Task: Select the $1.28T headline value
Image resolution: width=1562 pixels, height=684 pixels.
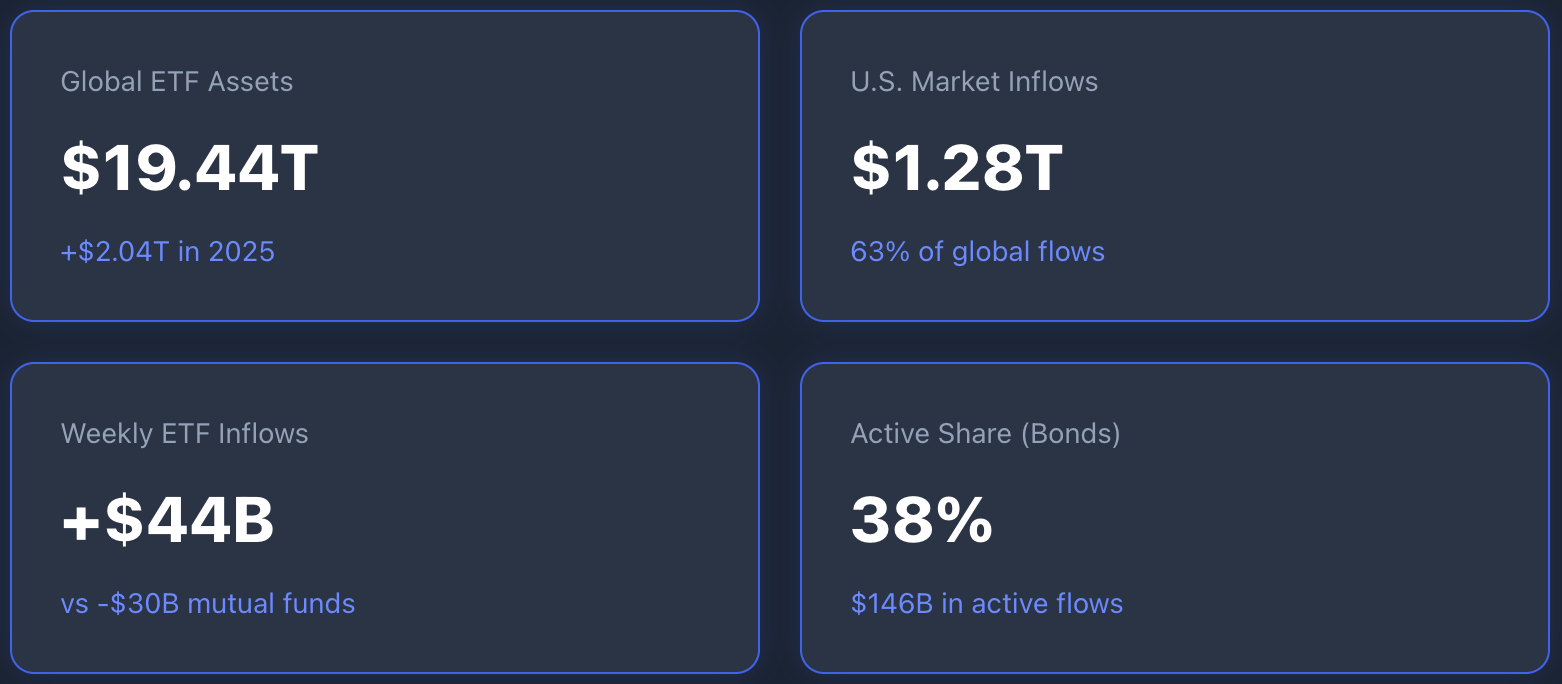Action: coord(956,168)
